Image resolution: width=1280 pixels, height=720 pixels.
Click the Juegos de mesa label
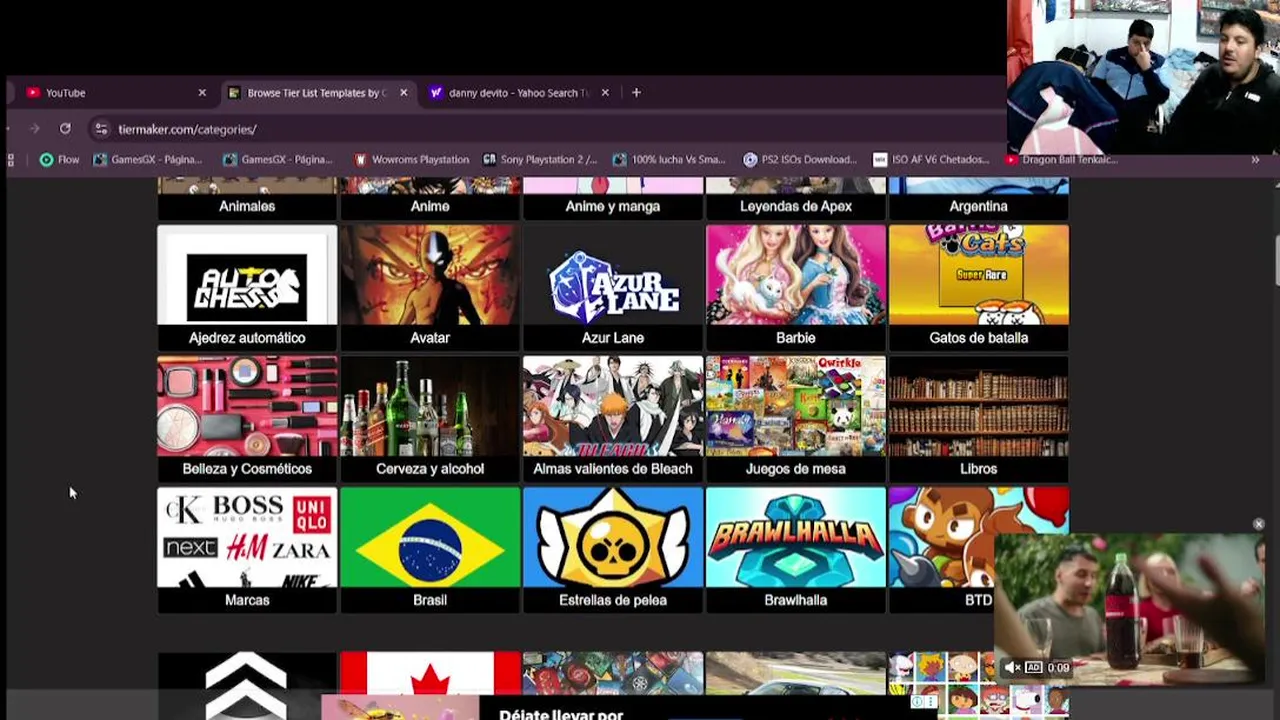click(796, 469)
